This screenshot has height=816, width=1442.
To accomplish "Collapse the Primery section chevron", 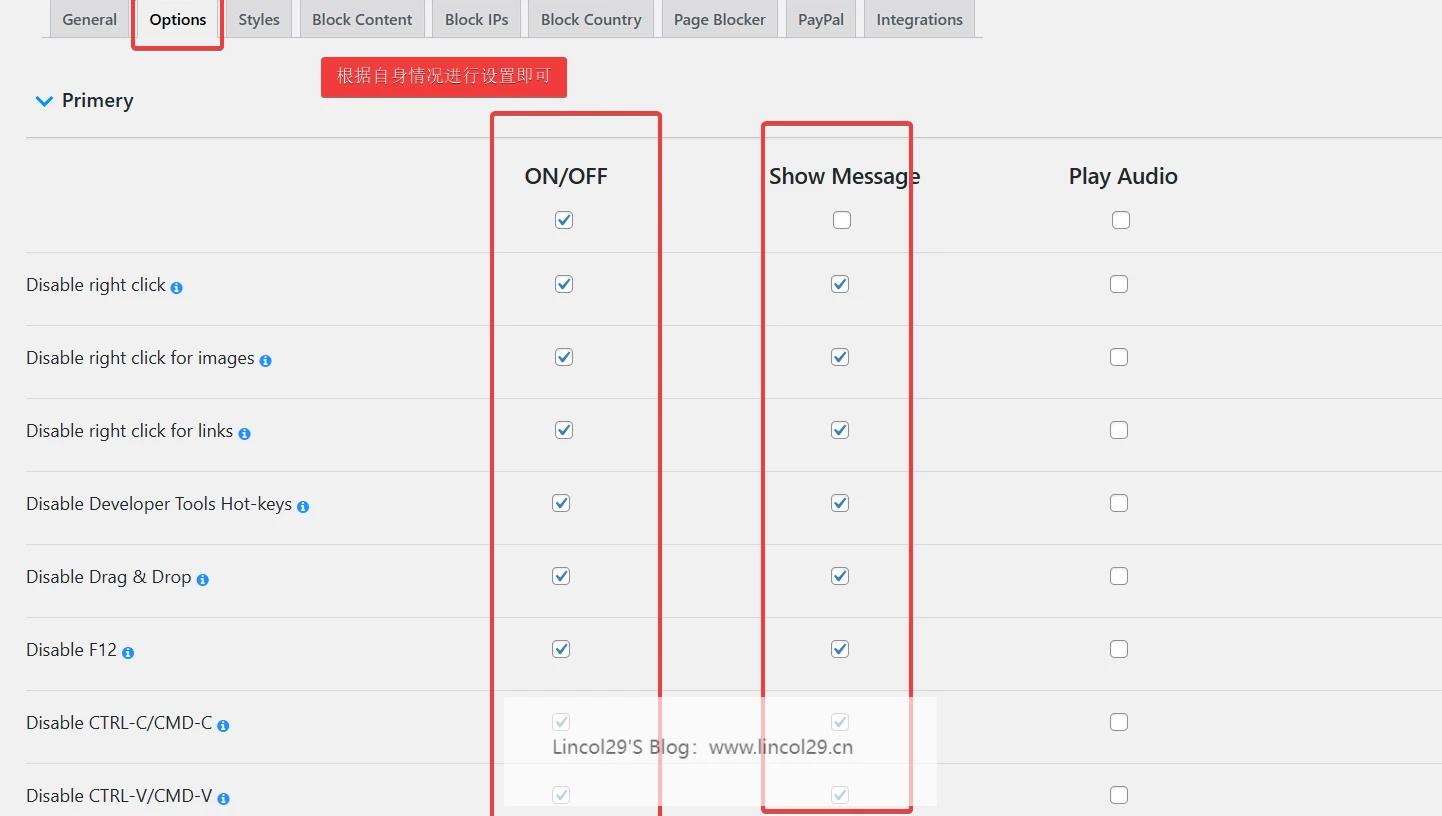I will pos(44,101).
